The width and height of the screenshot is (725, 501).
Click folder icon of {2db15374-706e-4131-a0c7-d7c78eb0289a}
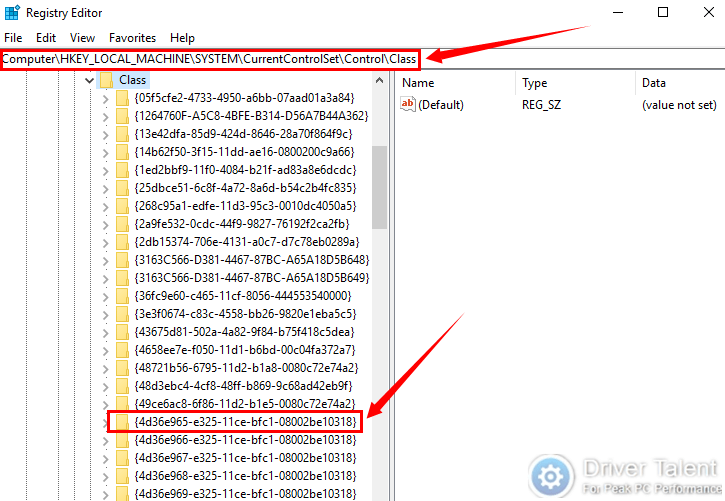pyautogui.click(x=122, y=242)
